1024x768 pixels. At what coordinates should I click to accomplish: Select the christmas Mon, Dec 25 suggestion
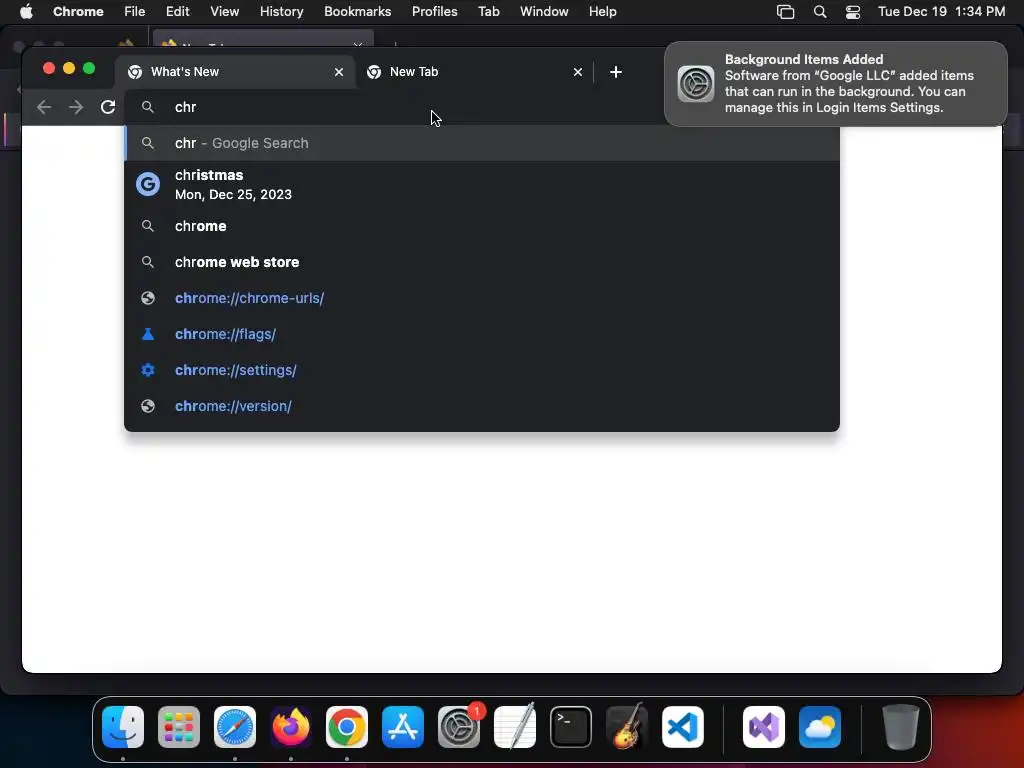tap(482, 185)
